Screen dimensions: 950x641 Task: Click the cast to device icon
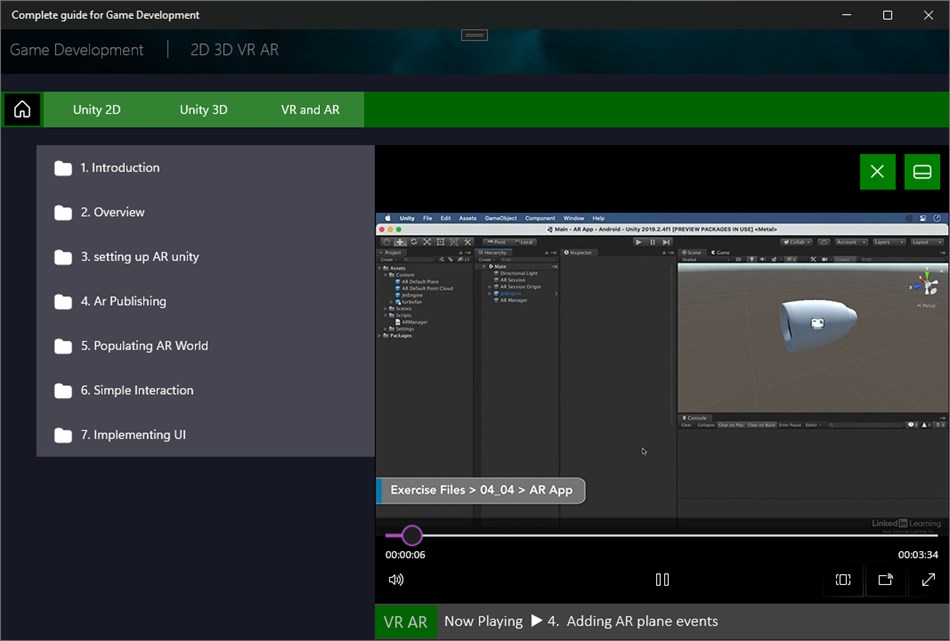tap(886, 580)
